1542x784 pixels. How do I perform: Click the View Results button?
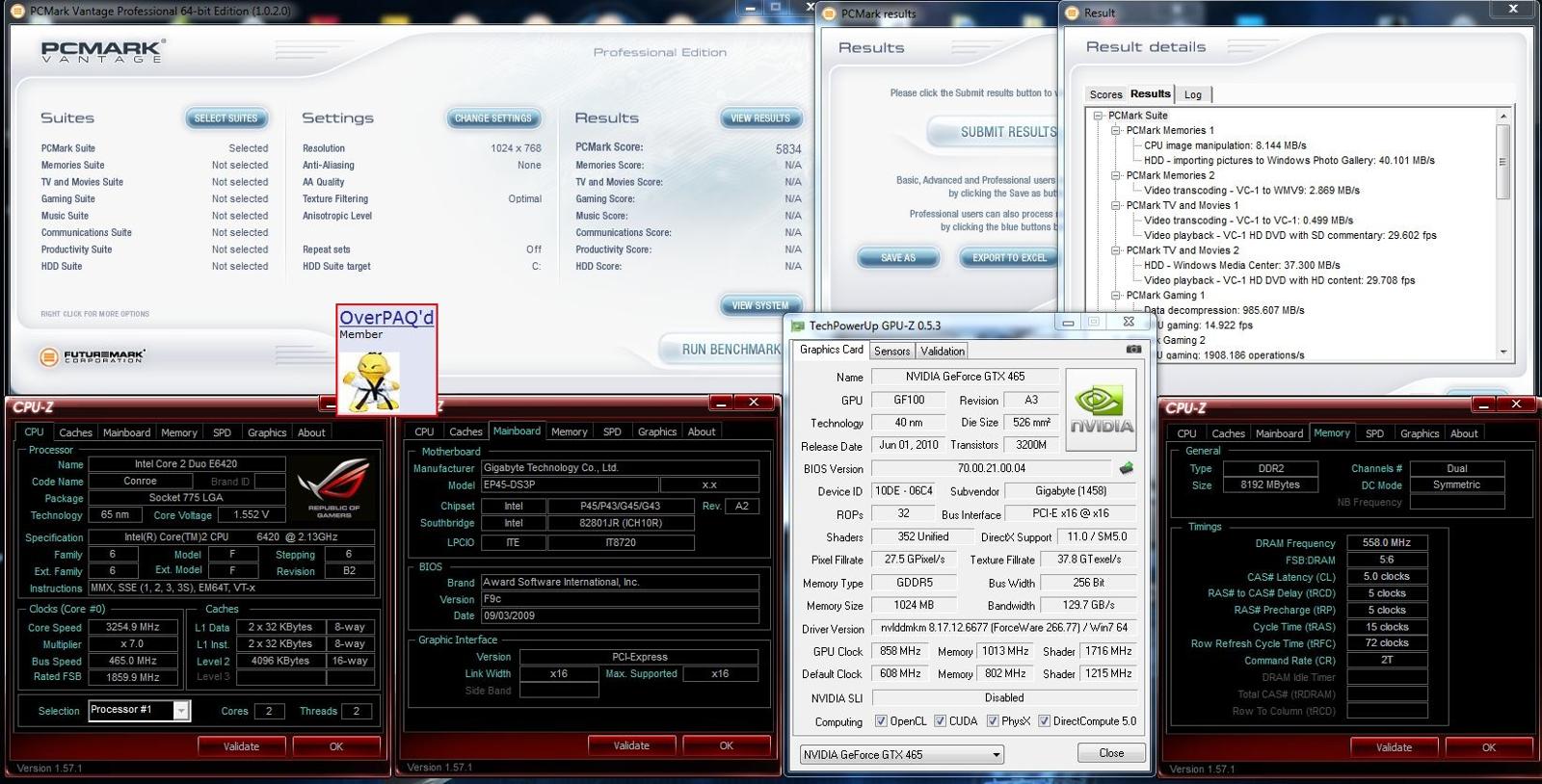click(x=759, y=118)
